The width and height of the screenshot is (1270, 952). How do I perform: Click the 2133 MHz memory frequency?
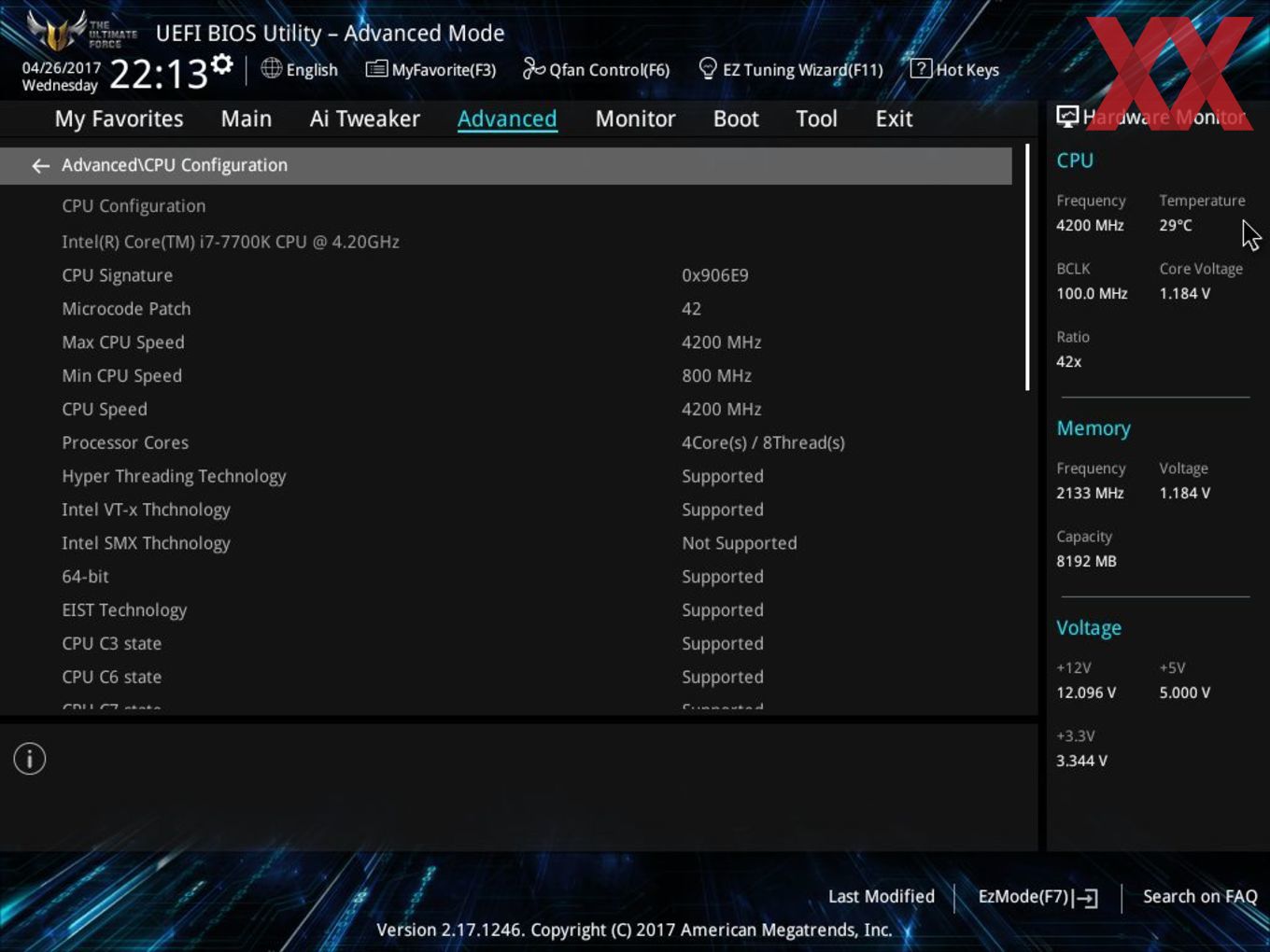tap(1090, 493)
